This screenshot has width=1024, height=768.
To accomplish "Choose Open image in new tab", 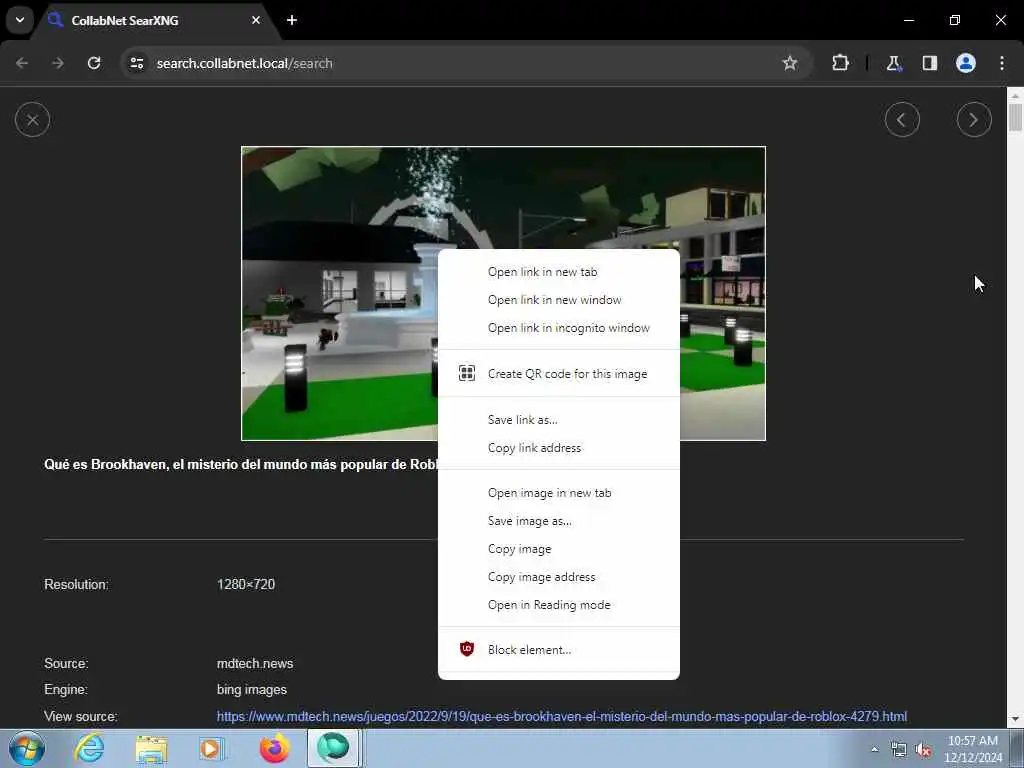I will point(558,493).
